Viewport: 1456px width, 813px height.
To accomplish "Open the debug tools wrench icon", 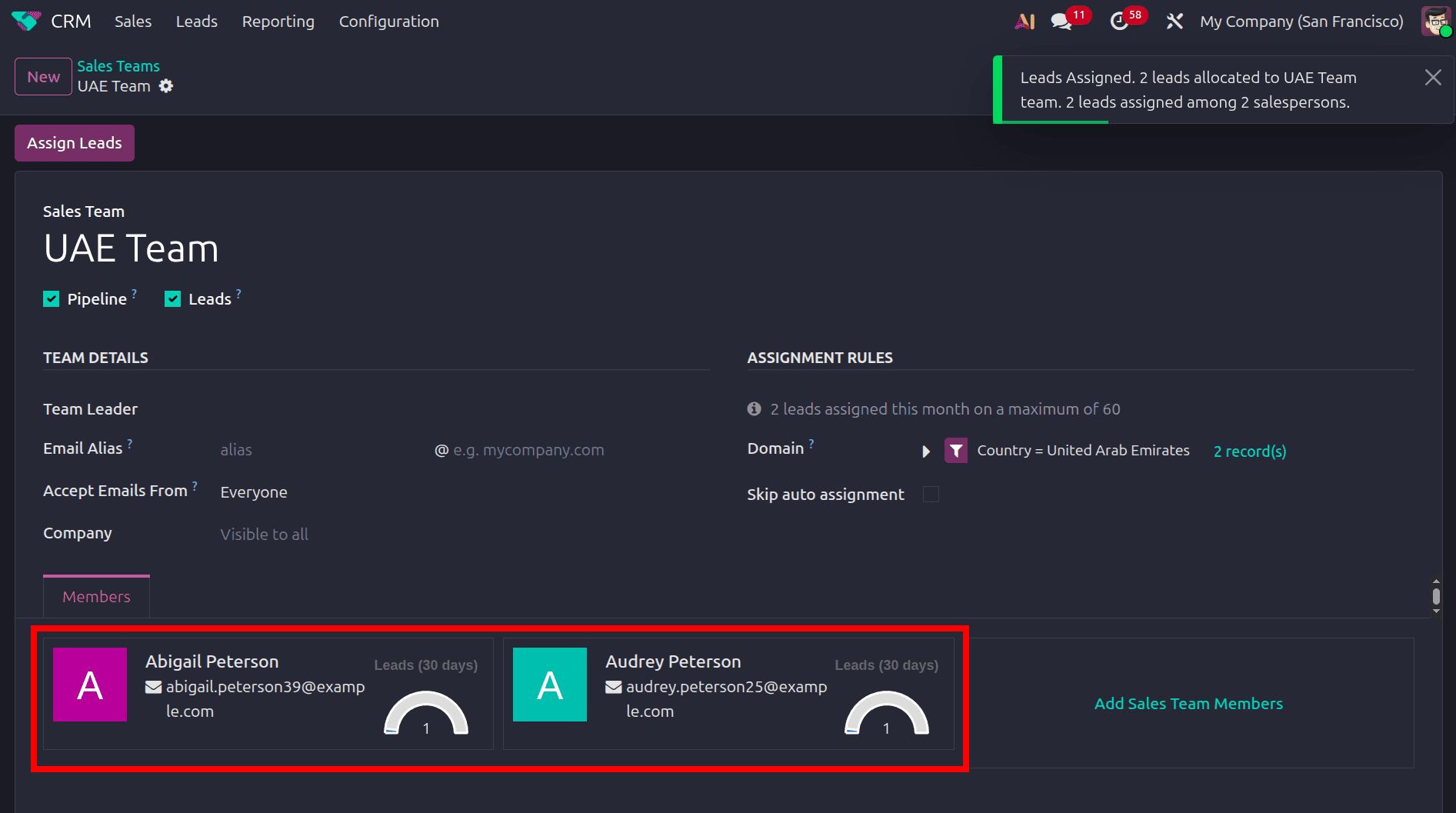I will (1174, 22).
